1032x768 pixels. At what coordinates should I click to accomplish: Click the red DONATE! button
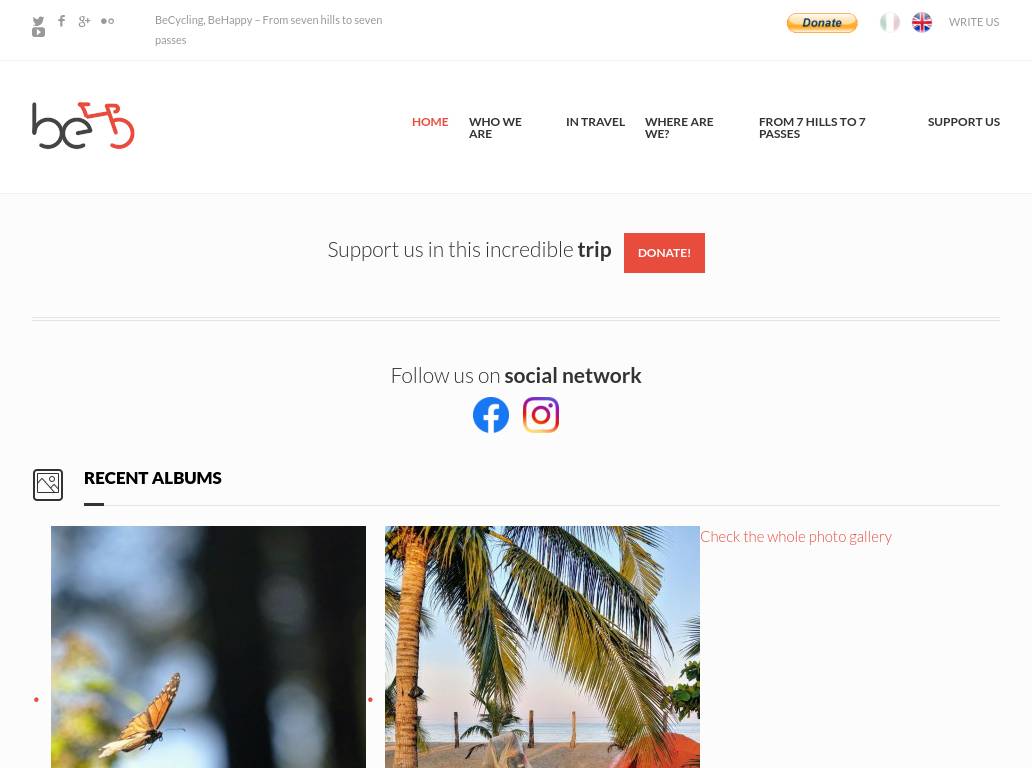coord(664,253)
